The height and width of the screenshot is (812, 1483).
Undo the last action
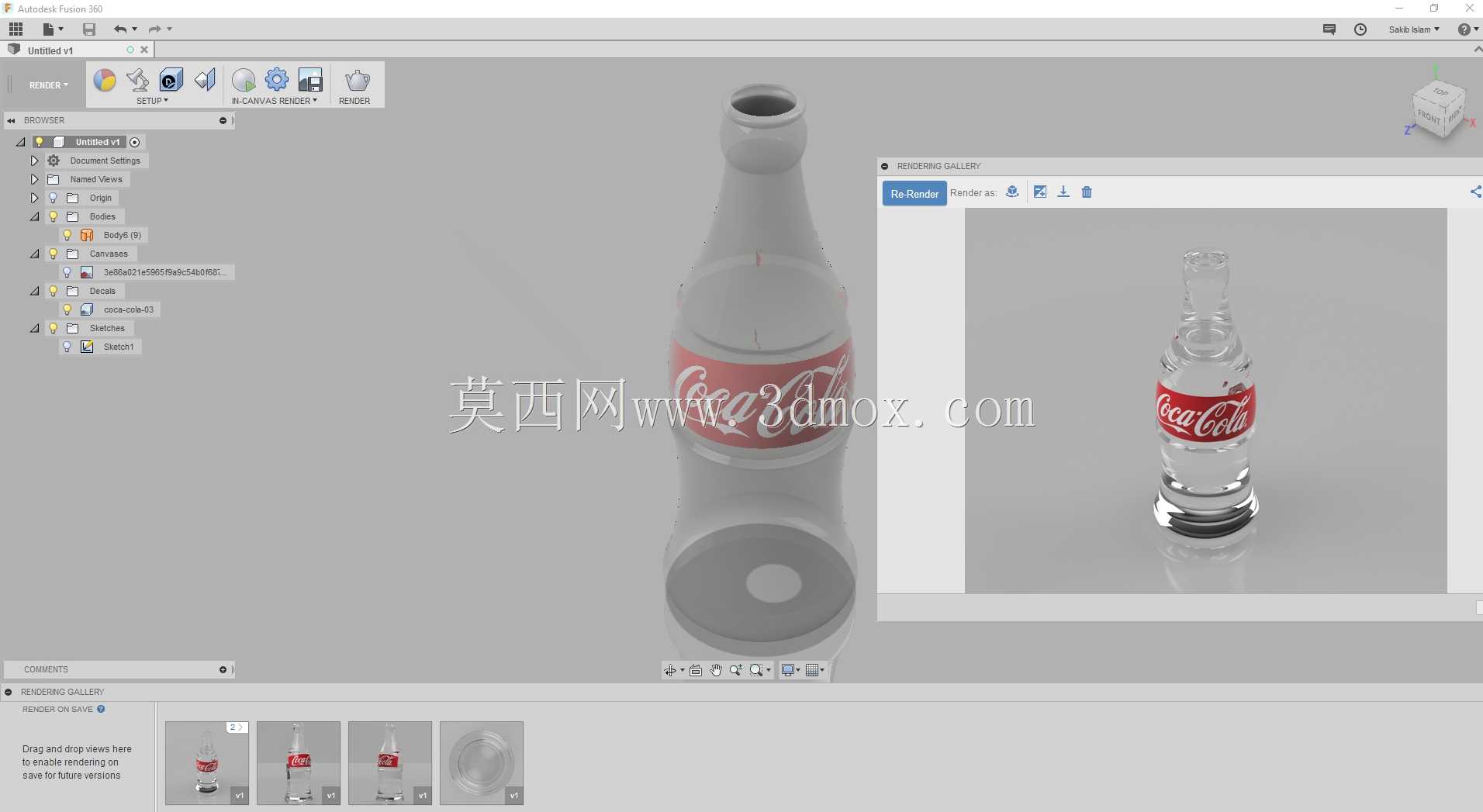[120, 29]
